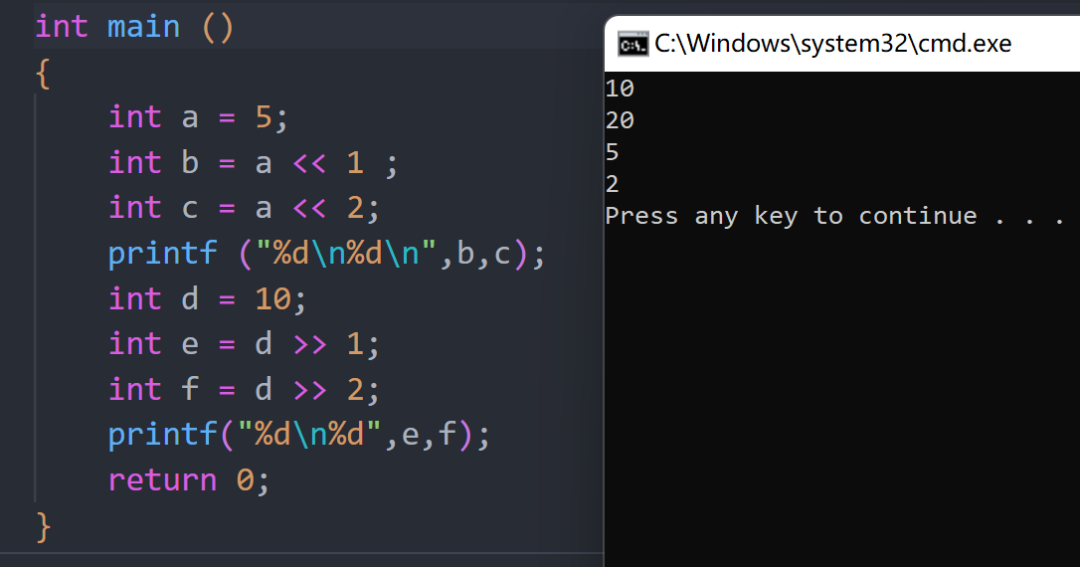
Task: Click output value 10 in console
Action: 620,88
